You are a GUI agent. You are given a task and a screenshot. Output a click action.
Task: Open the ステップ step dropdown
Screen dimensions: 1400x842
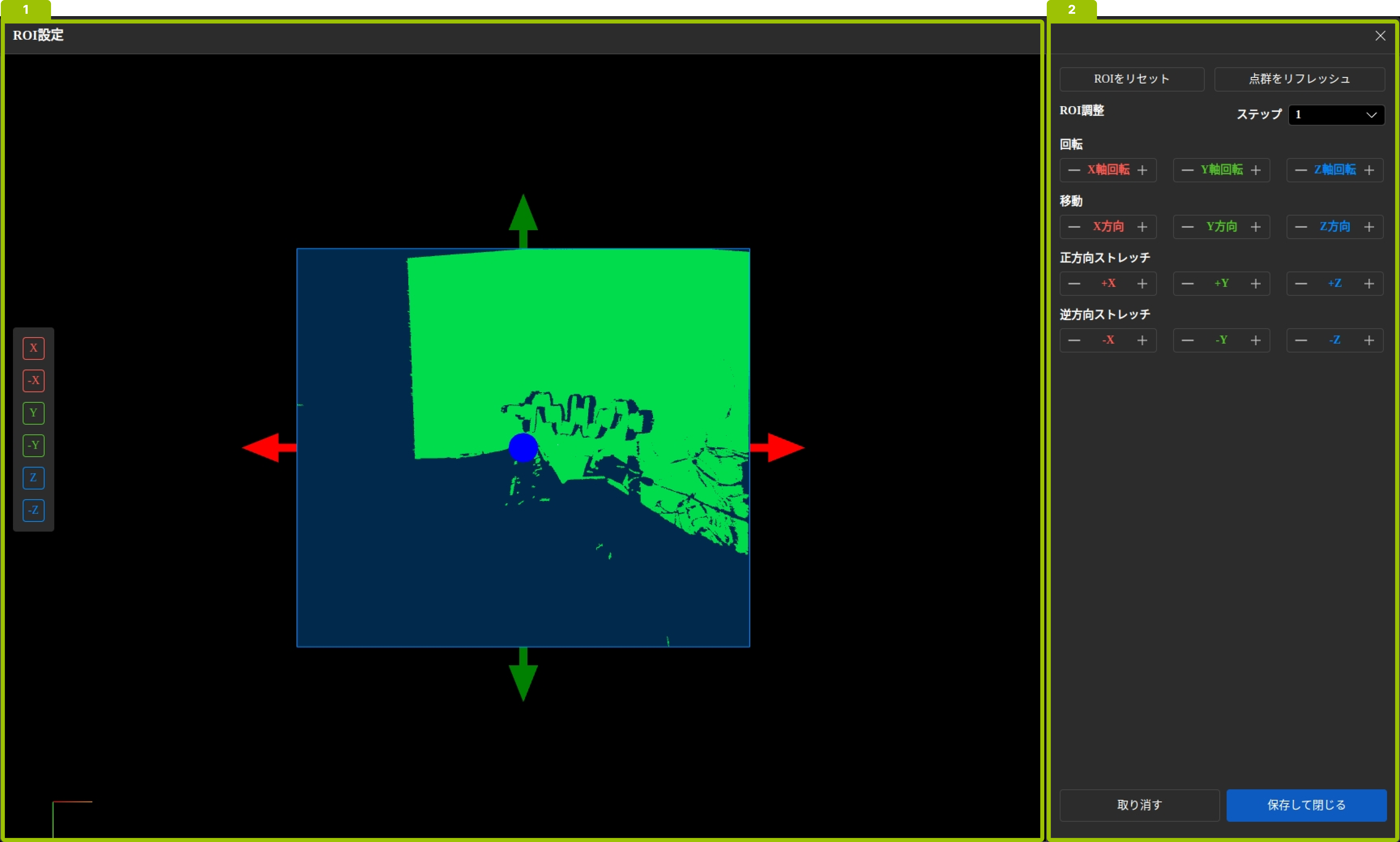point(1336,115)
